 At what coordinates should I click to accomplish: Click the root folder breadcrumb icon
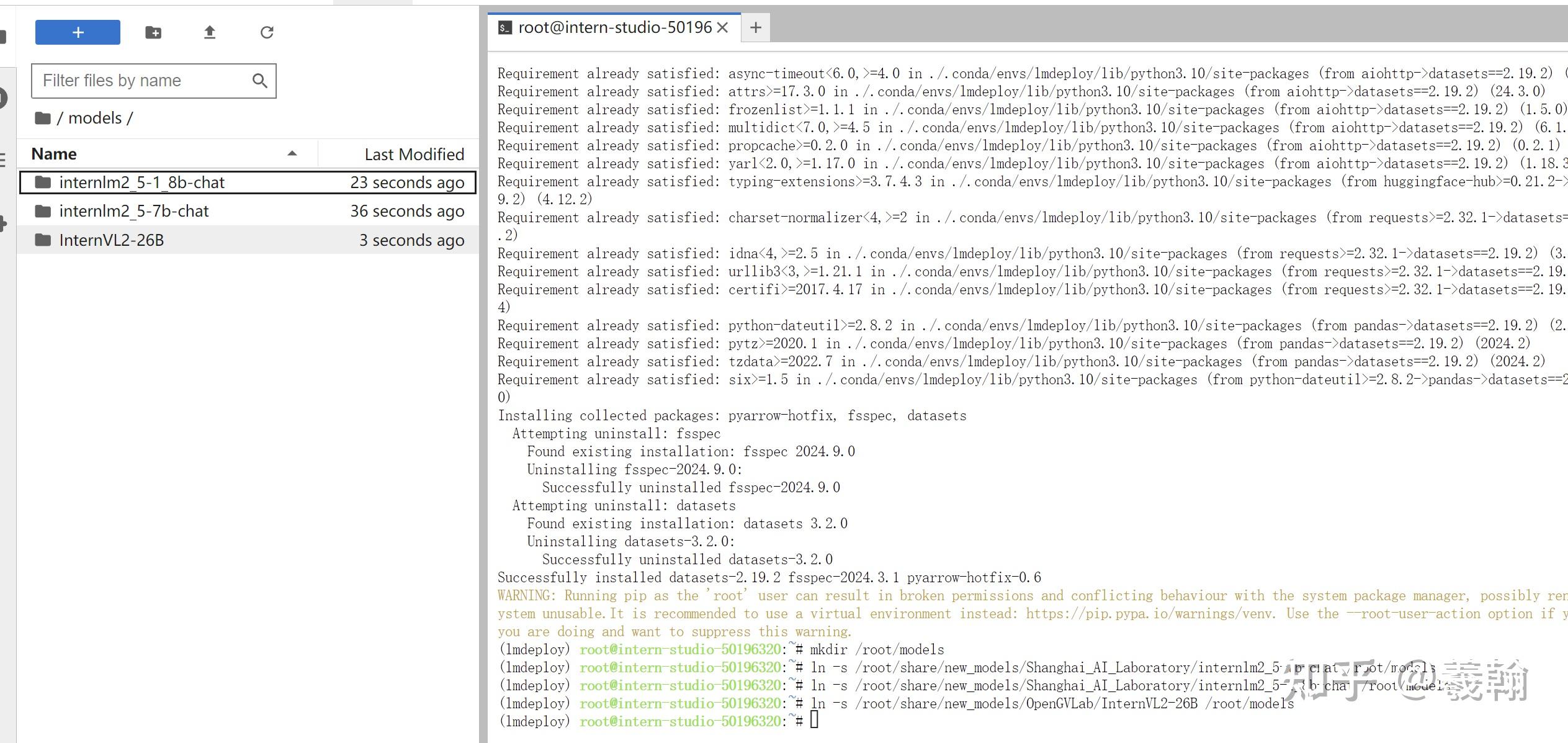(43, 118)
